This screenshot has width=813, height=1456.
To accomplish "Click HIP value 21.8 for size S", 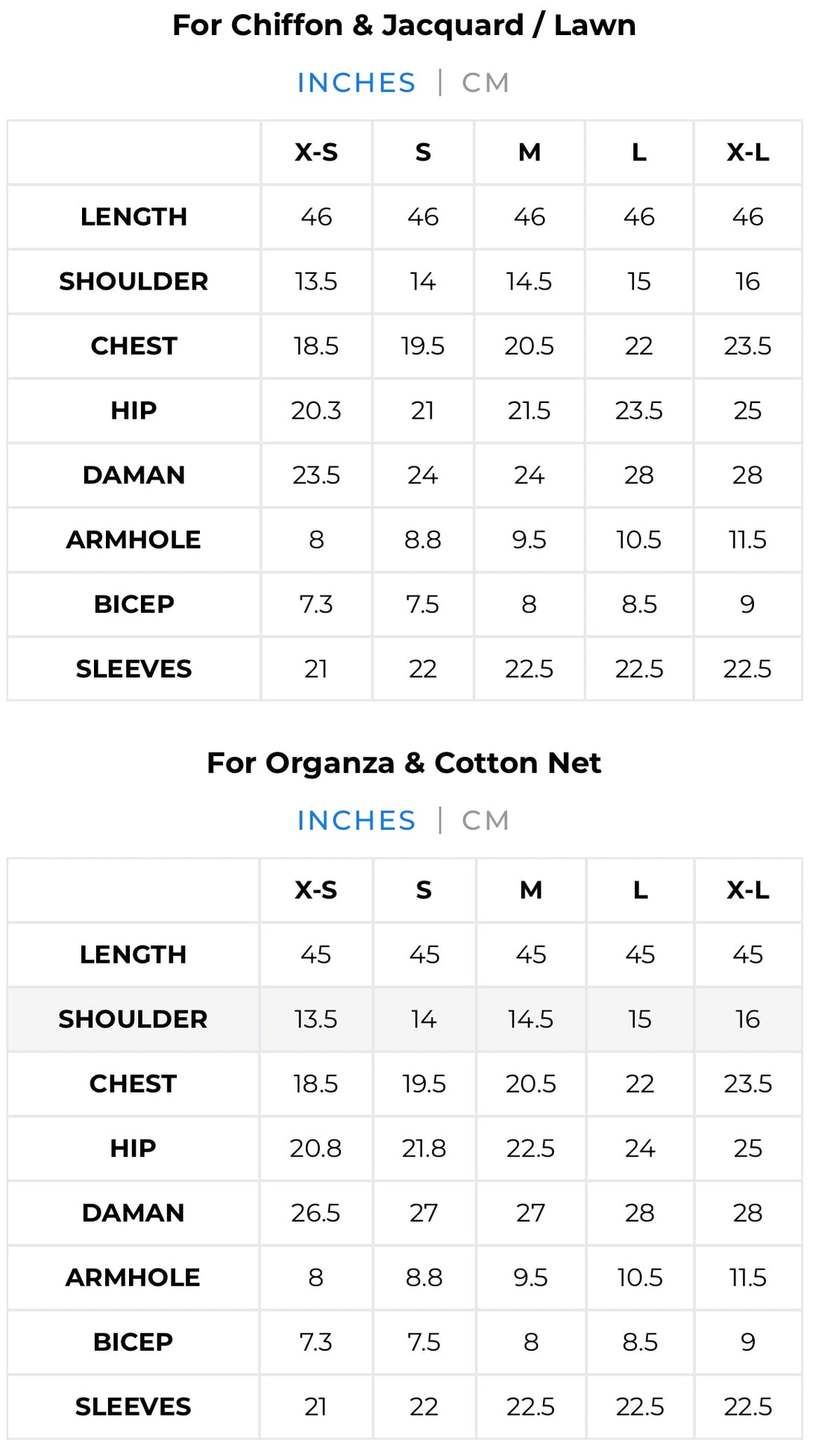I will [424, 1149].
